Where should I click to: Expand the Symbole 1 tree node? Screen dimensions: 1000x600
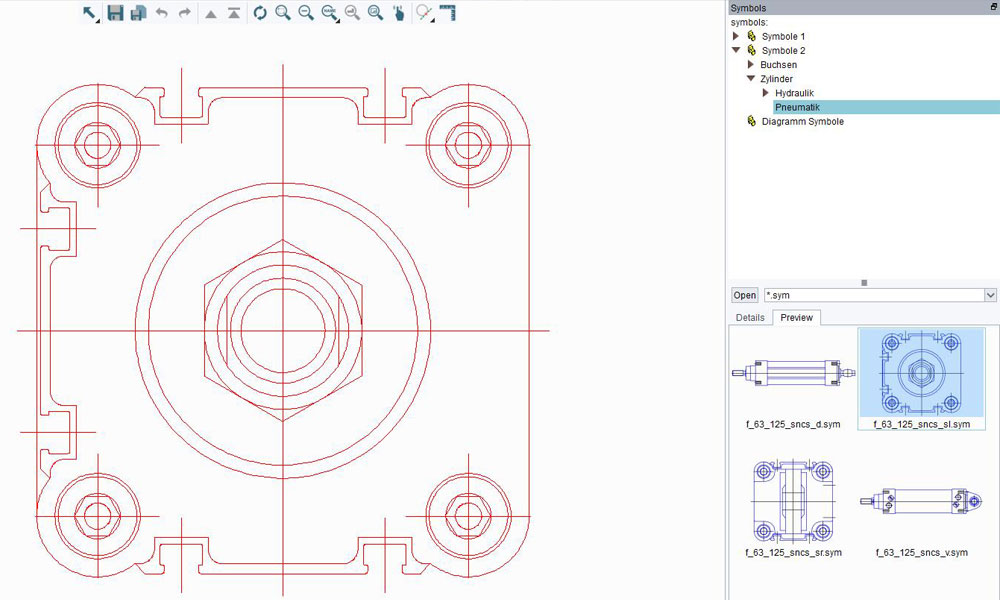coord(737,36)
